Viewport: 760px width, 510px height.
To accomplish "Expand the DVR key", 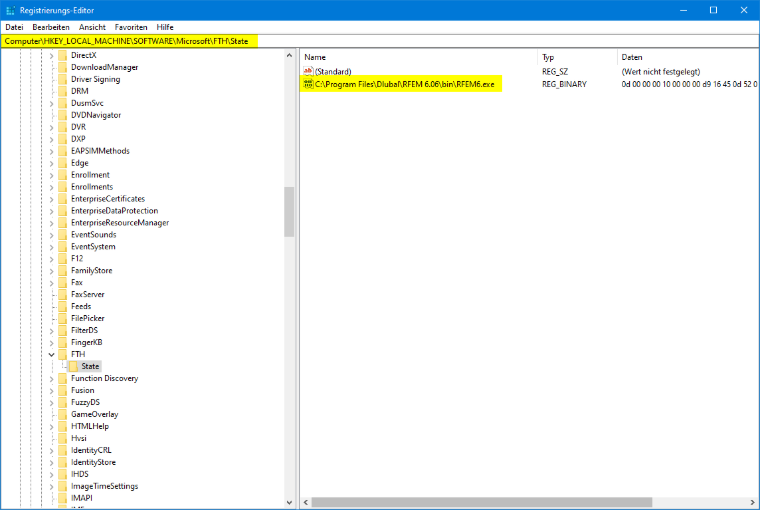I will click(51, 127).
